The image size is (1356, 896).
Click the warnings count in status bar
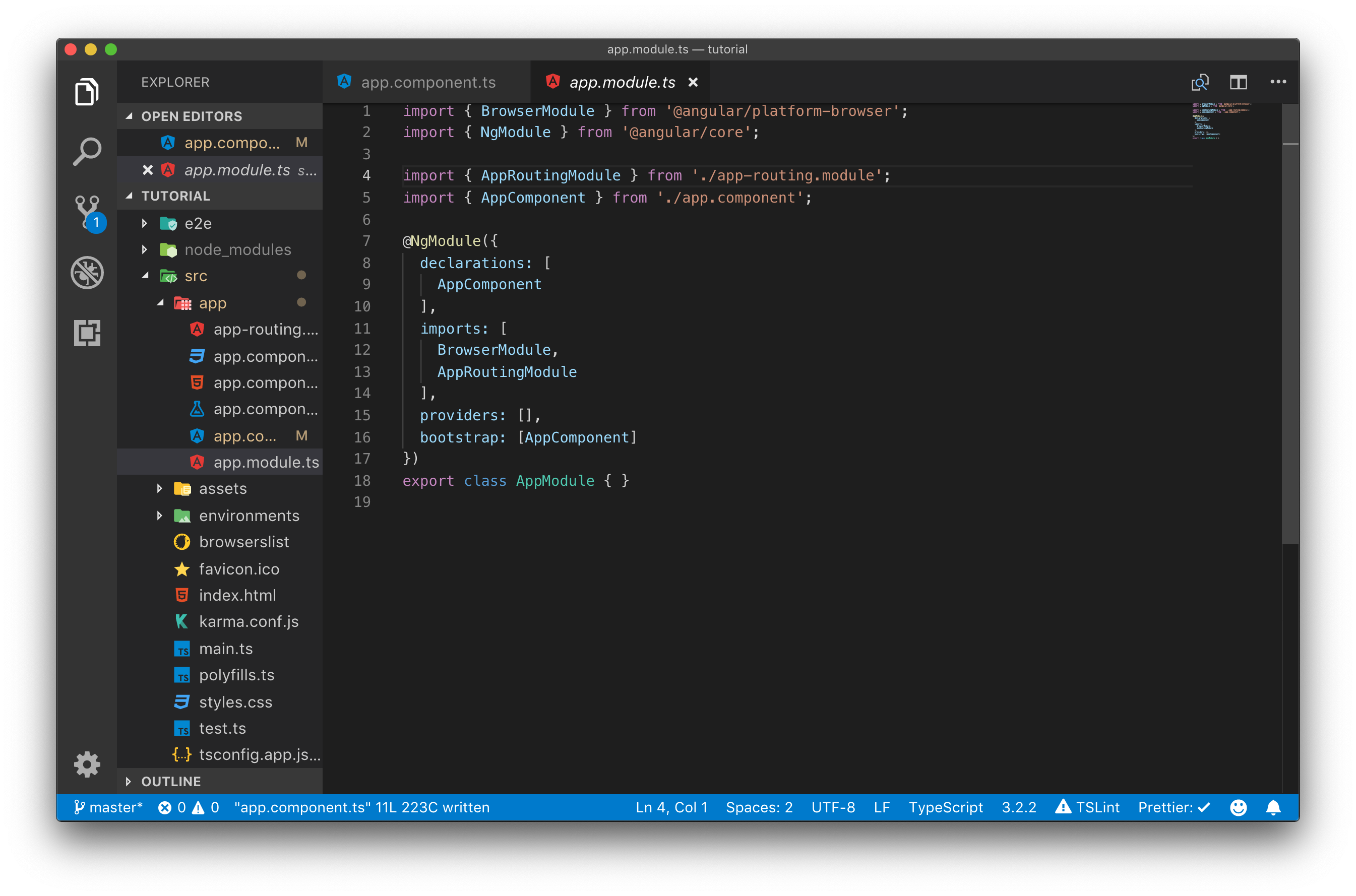click(206, 807)
